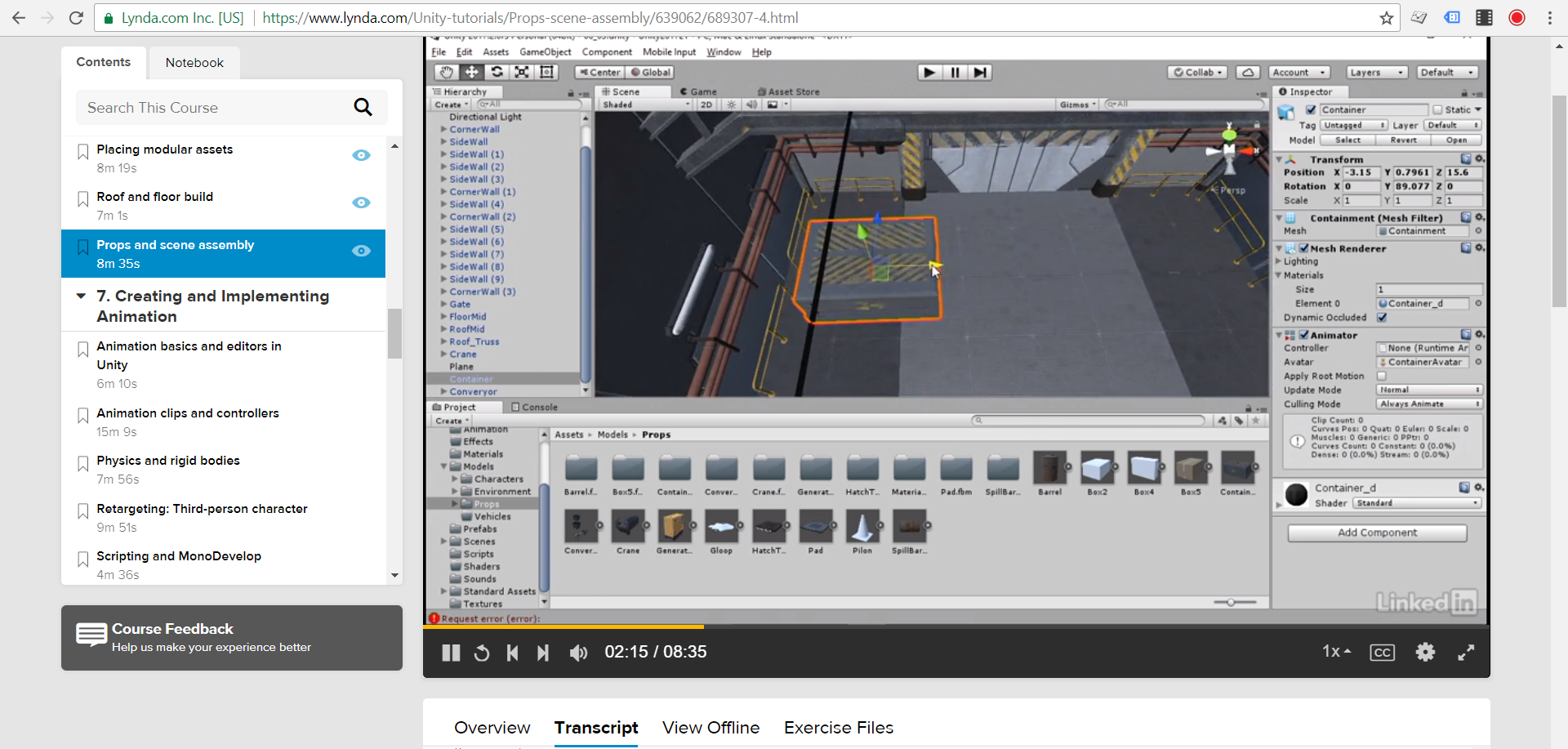This screenshot has height=749, width=1568.
Task: Seek on the video progress bar
Action: [x=956, y=626]
